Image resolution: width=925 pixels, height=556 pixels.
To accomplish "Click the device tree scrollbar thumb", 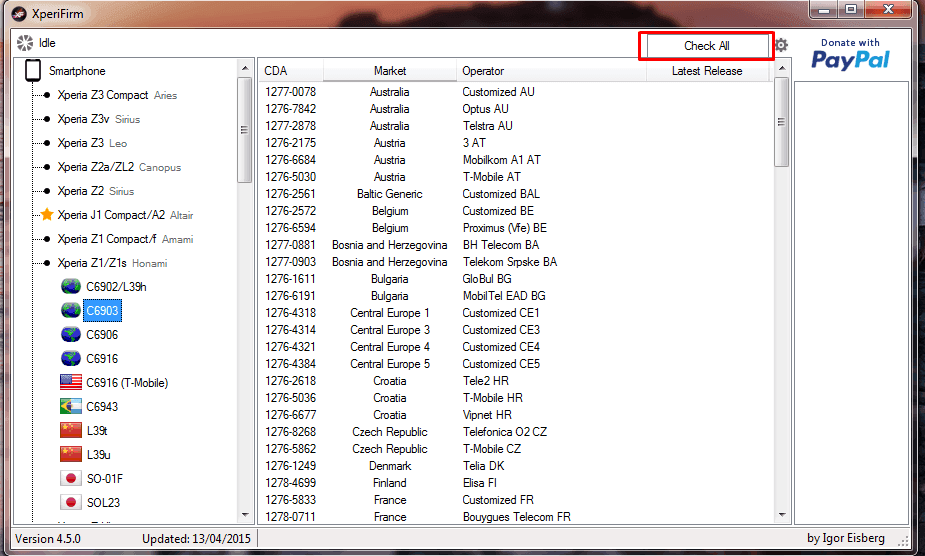I will pos(245,130).
